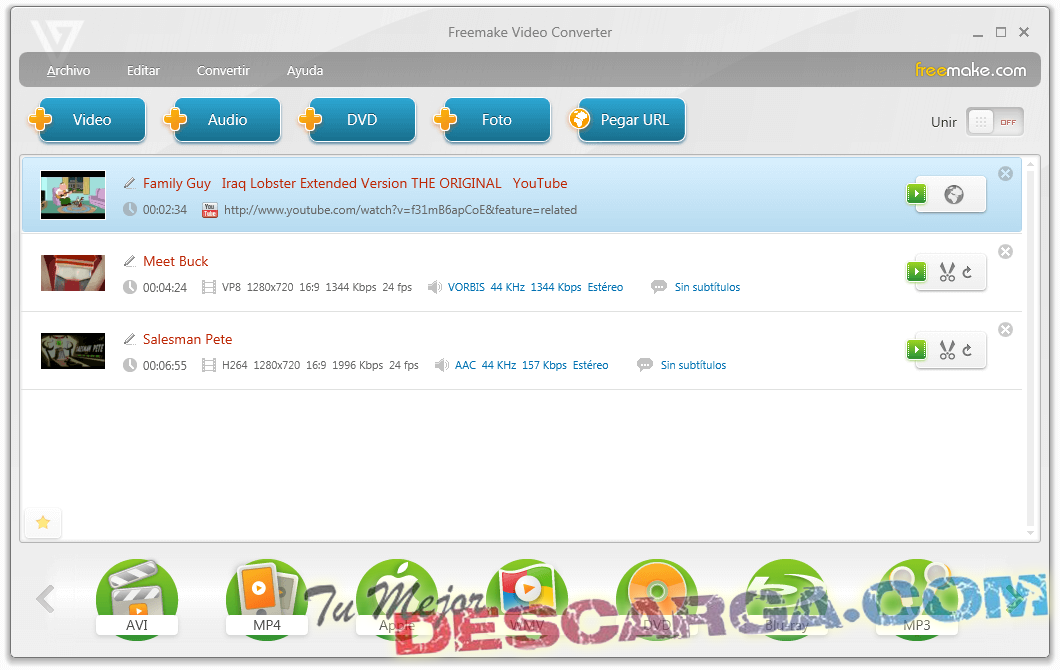
Task: Click the Family Guy YouTube URL text
Action: [400, 210]
